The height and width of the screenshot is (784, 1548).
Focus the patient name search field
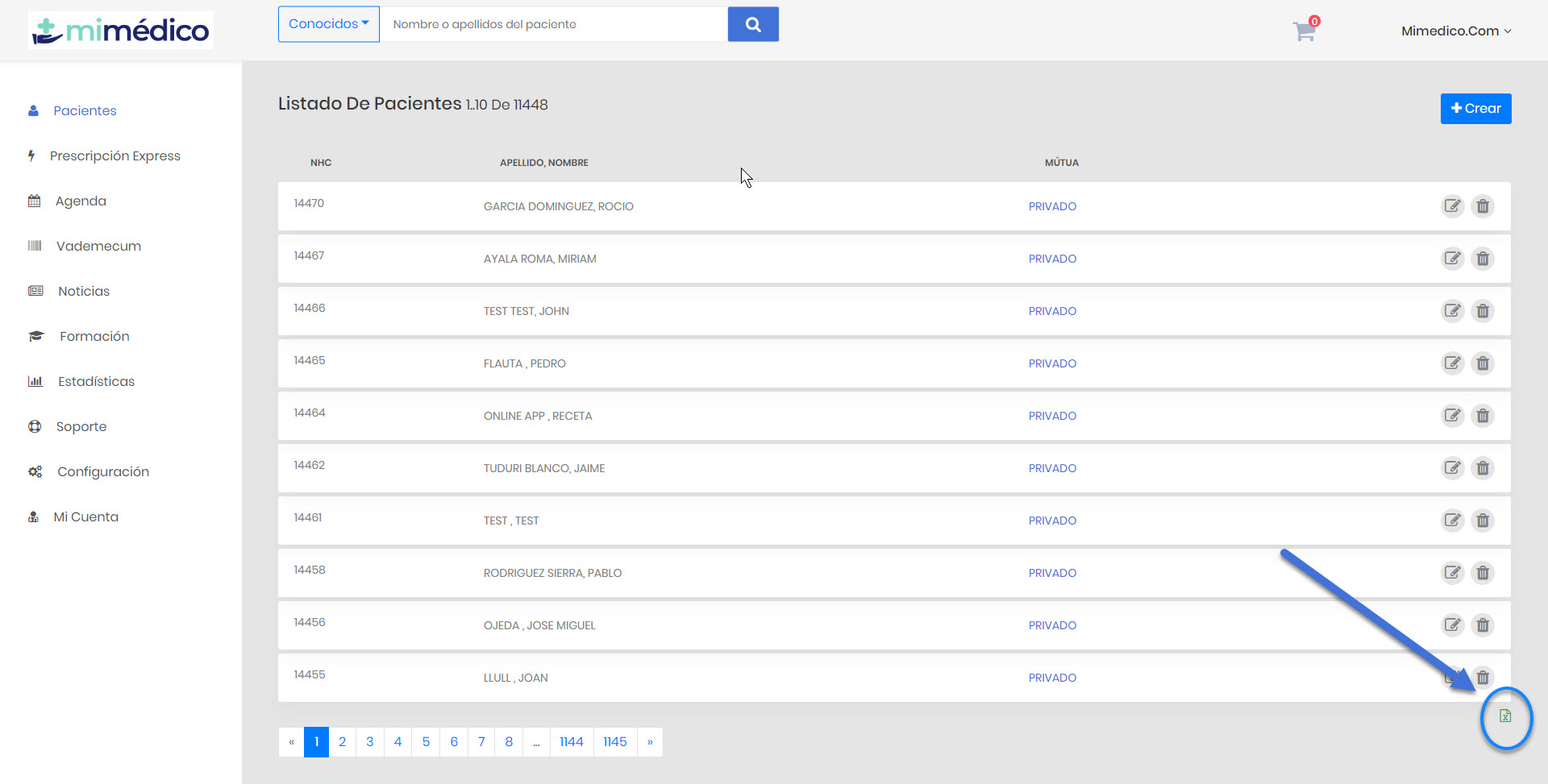pyautogui.click(x=553, y=24)
